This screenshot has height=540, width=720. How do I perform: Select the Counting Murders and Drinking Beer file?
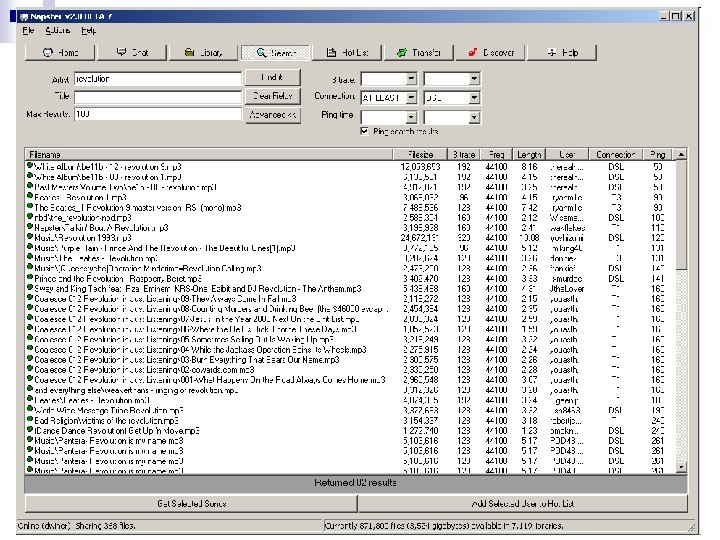point(211,309)
